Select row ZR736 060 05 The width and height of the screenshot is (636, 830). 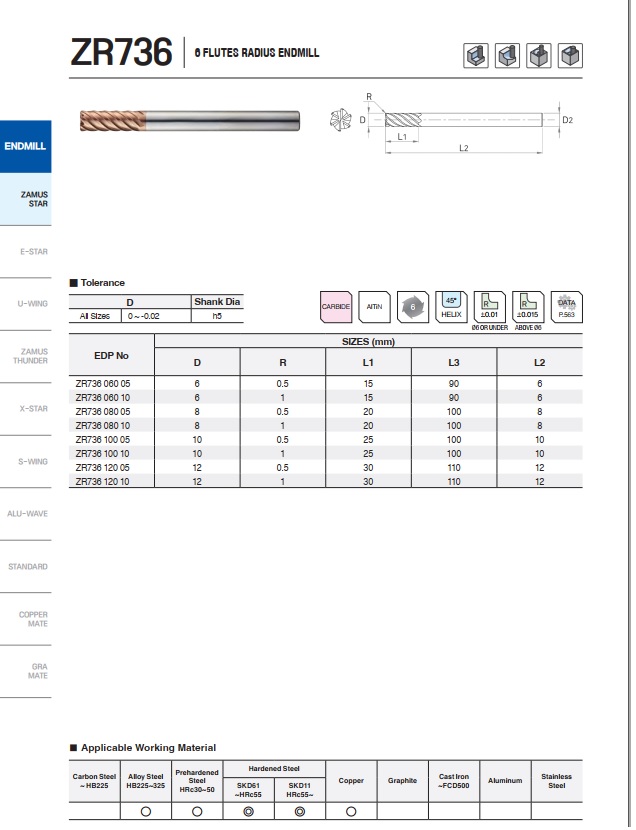click(325, 383)
